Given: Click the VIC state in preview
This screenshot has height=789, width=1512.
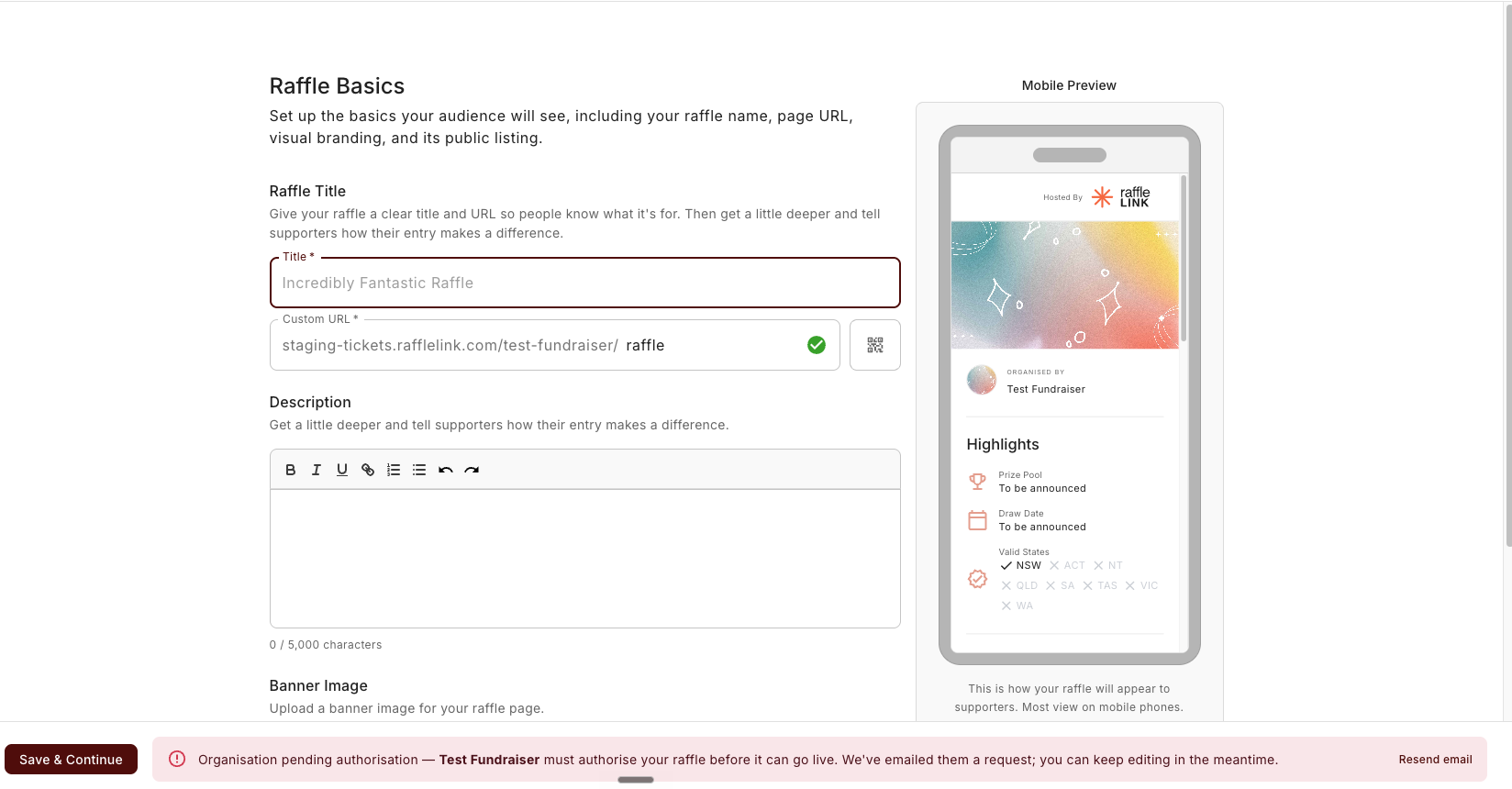Looking at the screenshot, I should click(1141, 585).
